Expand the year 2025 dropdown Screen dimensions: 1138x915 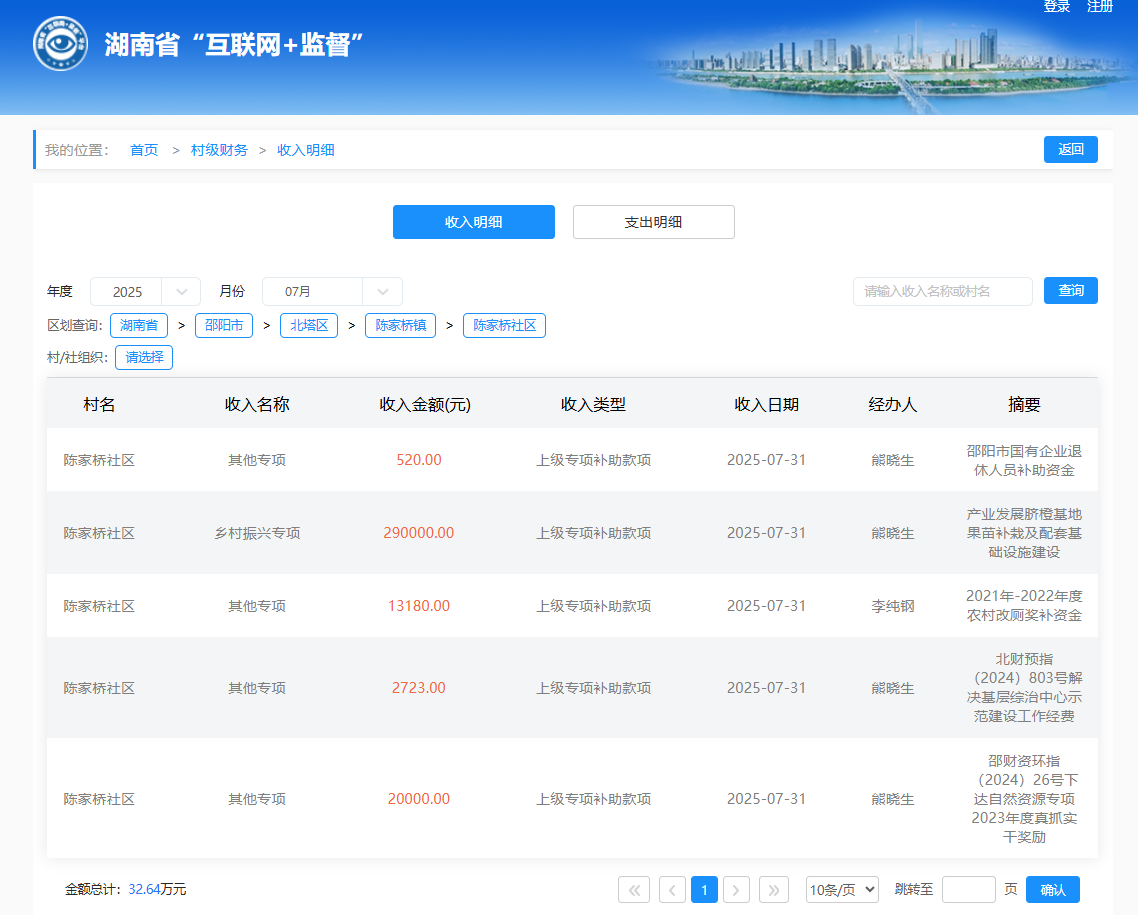[x=145, y=292]
